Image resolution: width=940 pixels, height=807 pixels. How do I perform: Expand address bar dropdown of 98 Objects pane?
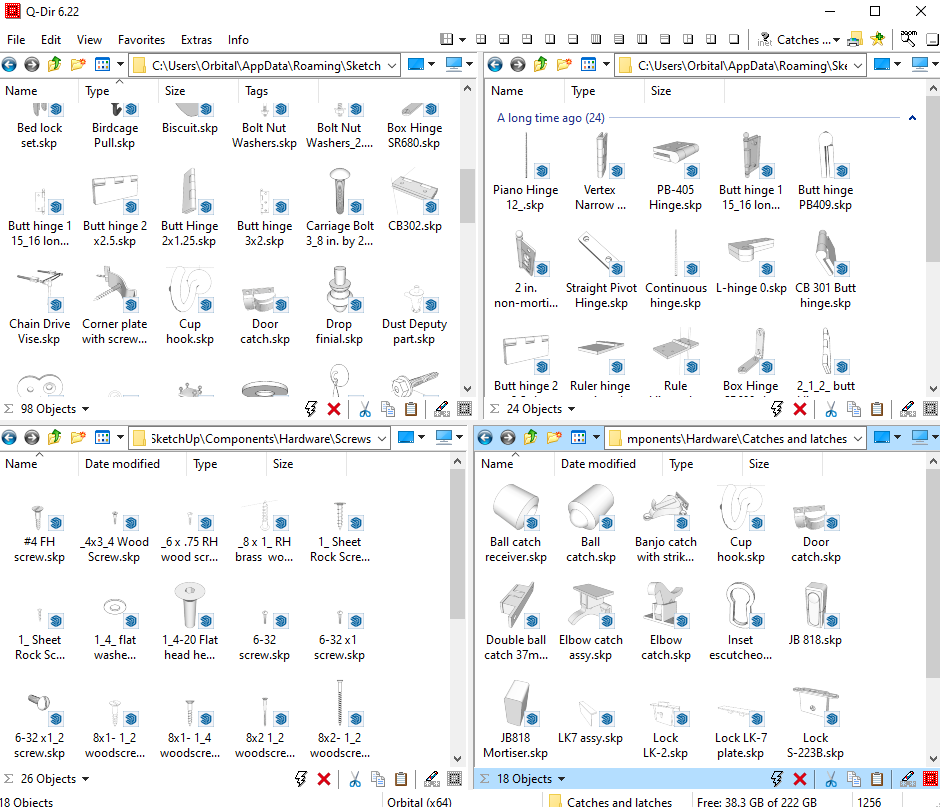click(392, 65)
